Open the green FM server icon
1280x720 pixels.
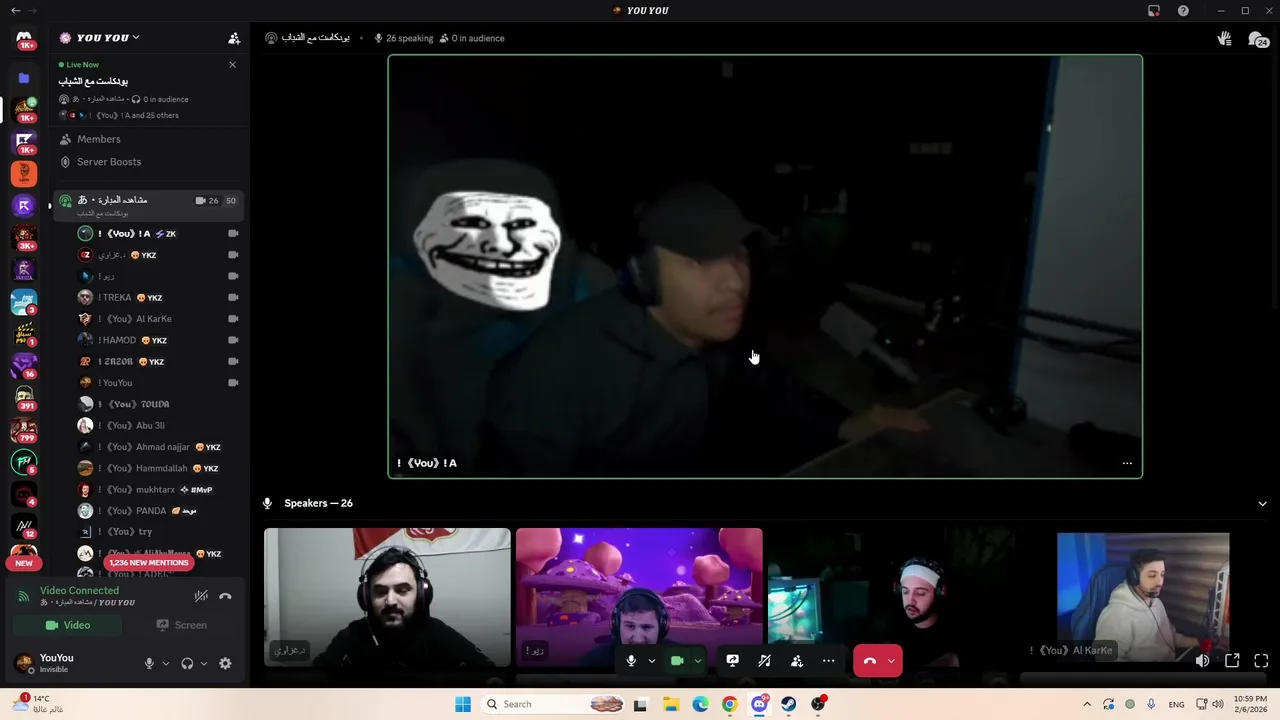pyautogui.click(x=24, y=462)
